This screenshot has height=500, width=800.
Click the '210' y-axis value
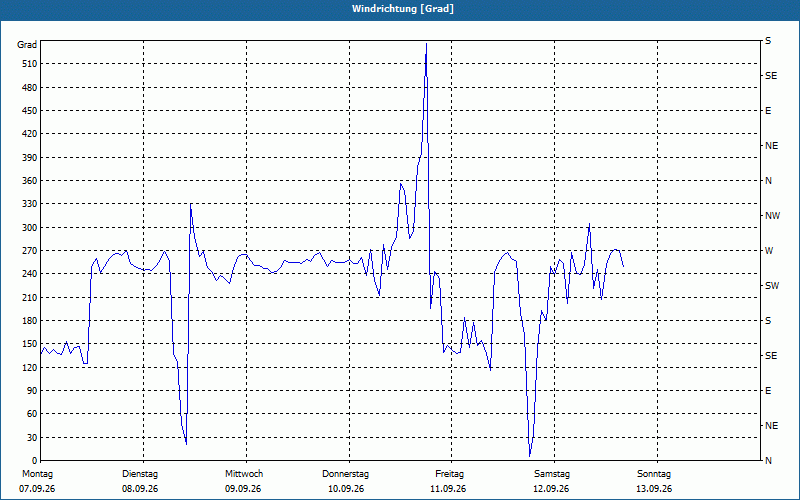pos(30,297)
